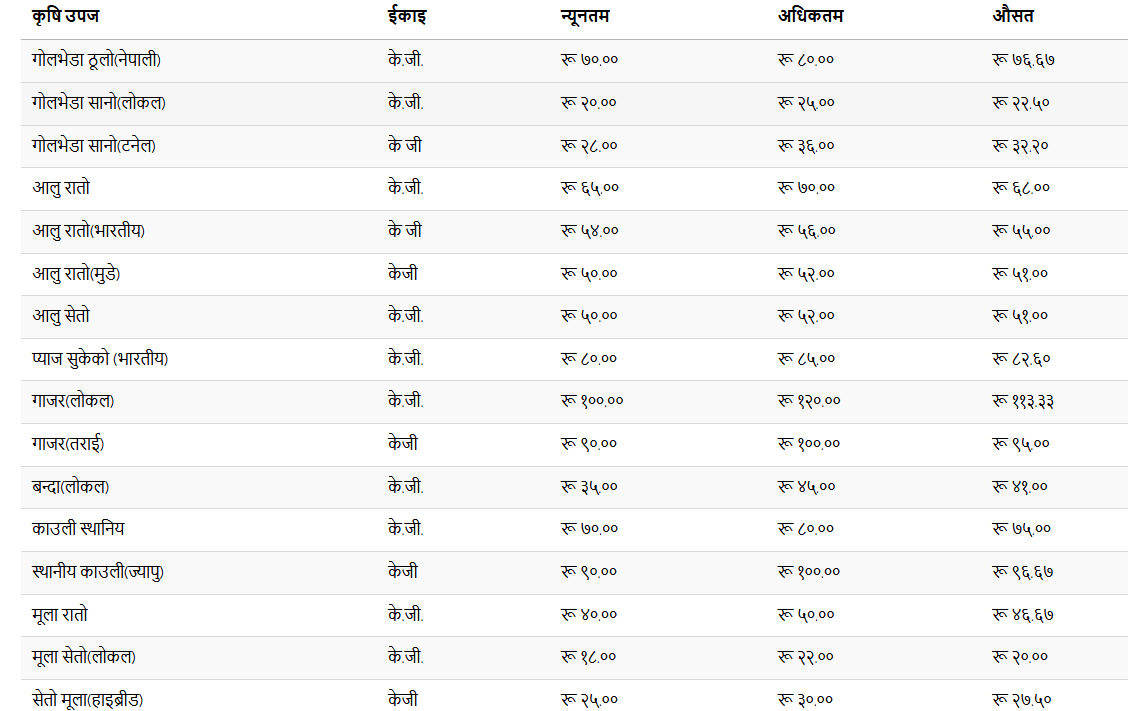Click स्थानीय काउली(ज्यापु) average रू ९६.६७
1128x711 pixels.
click(1022, 572)
